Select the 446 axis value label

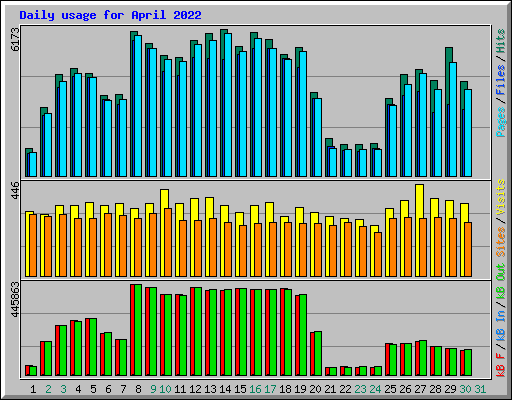point(15,190)
